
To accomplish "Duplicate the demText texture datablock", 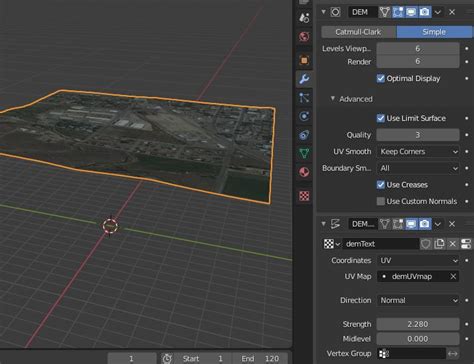I will (x=439, y=244).
